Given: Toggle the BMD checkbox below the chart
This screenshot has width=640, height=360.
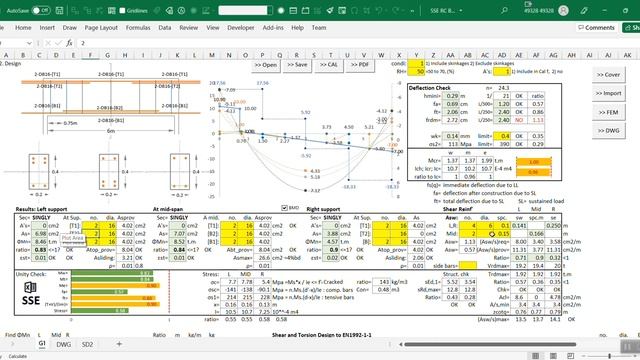Looking at the screenshot, I should (284, 208).
